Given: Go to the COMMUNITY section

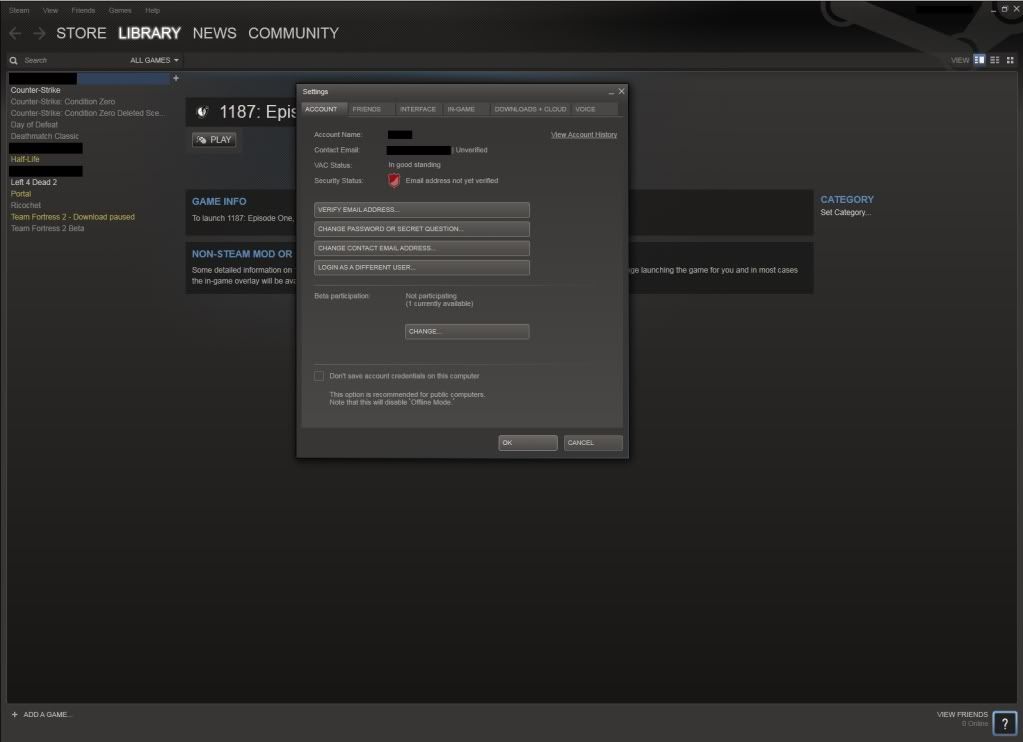Looking at the screenshot, I should 294,33.
